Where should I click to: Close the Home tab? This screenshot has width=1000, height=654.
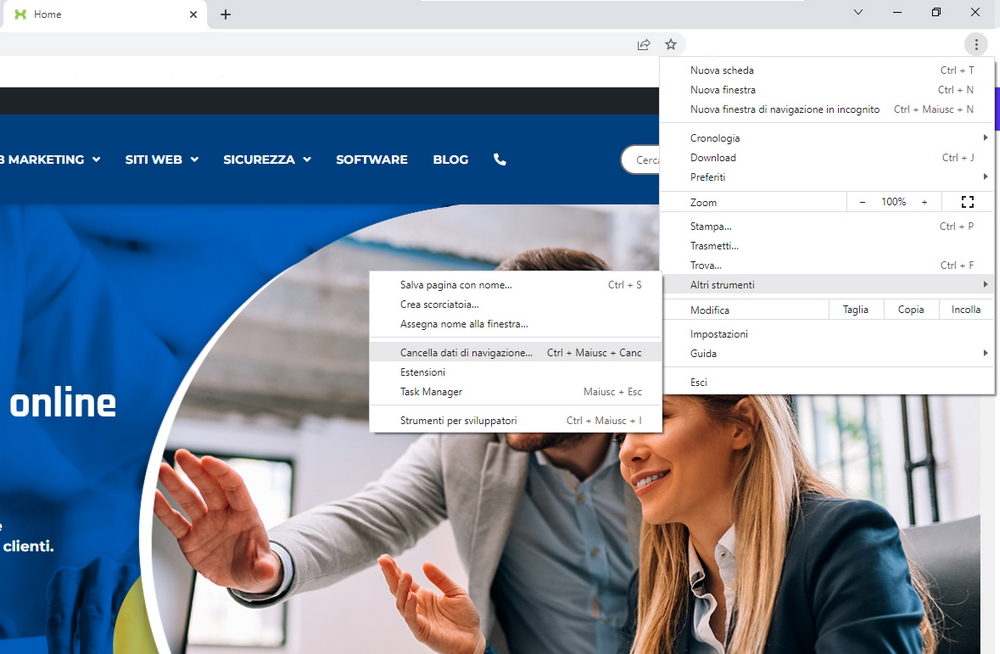coord(193,14)
